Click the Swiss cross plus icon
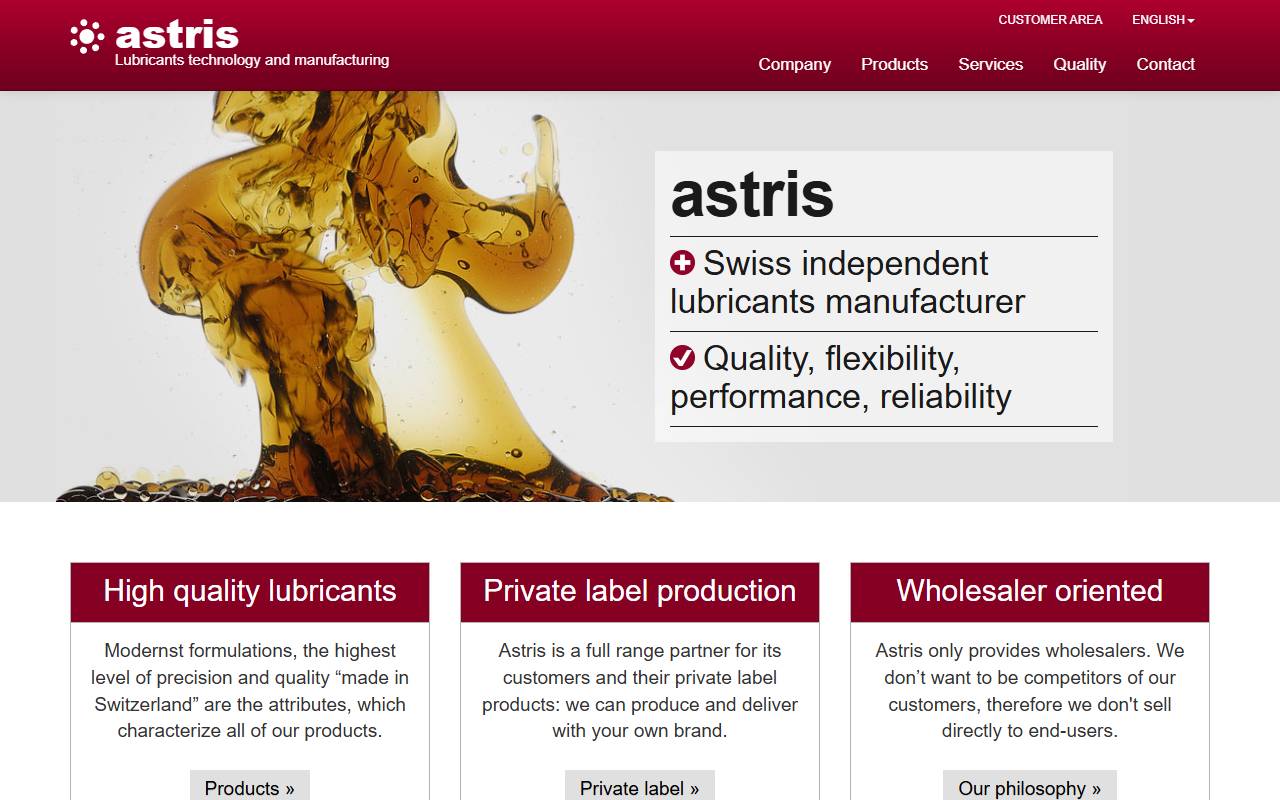Screen dimensions: 1280x800 (682, 263)
